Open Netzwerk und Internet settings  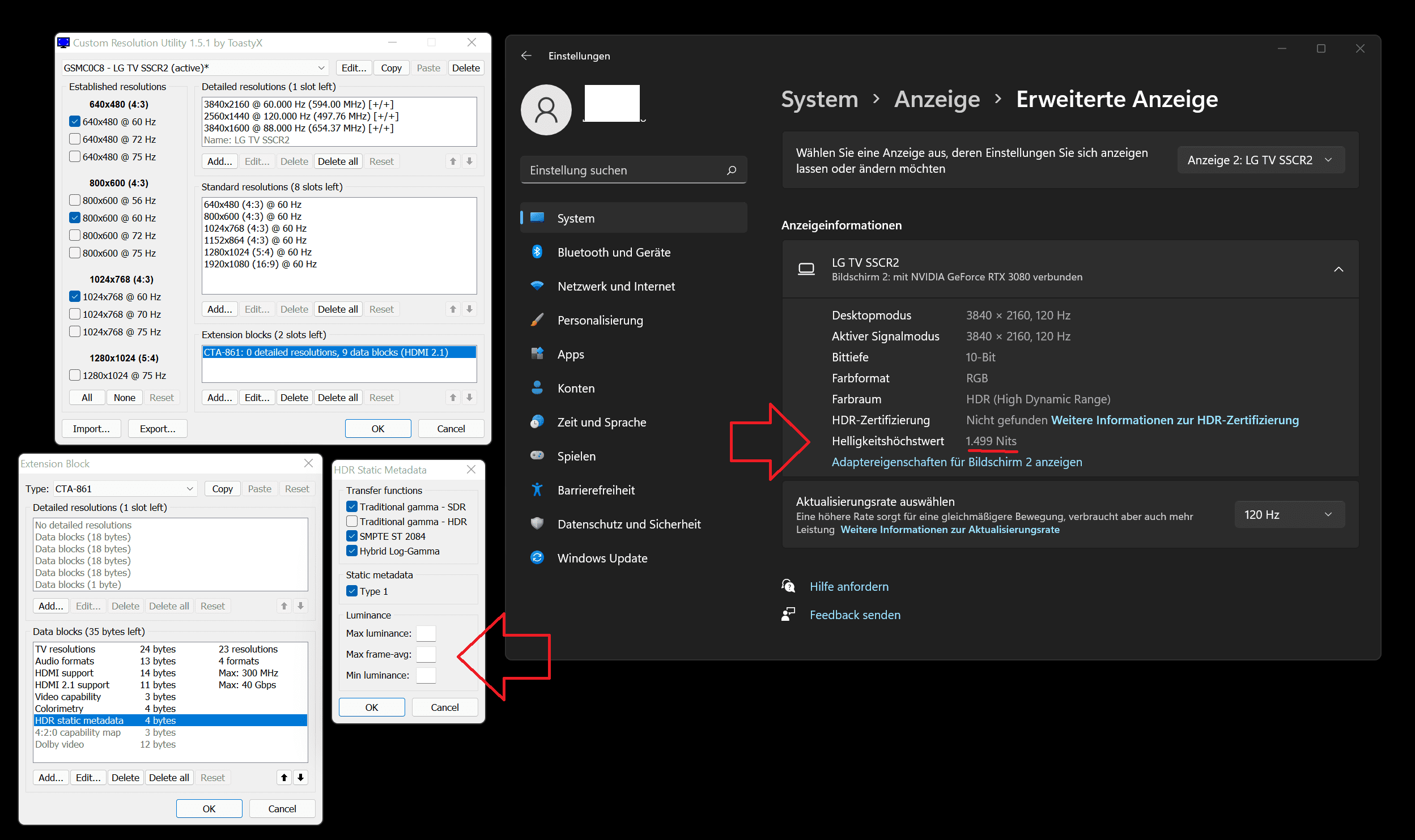[x=634, y=286]
